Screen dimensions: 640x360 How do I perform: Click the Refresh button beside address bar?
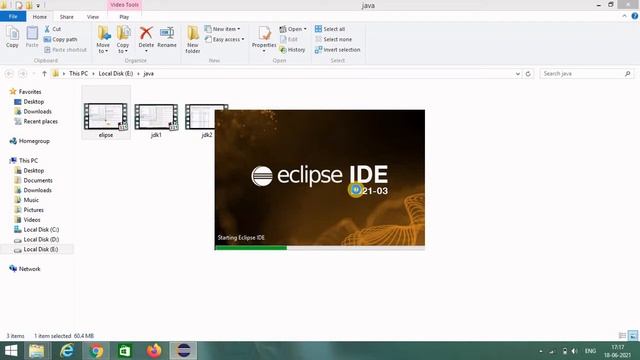528,73
